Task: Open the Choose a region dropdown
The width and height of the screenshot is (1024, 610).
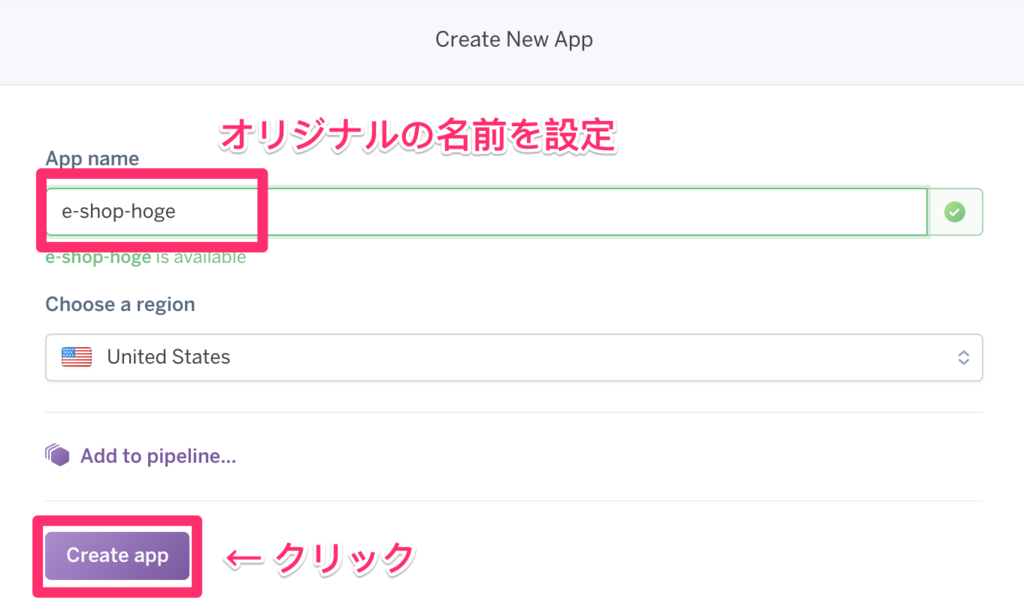Action: (x=514, y=357)
